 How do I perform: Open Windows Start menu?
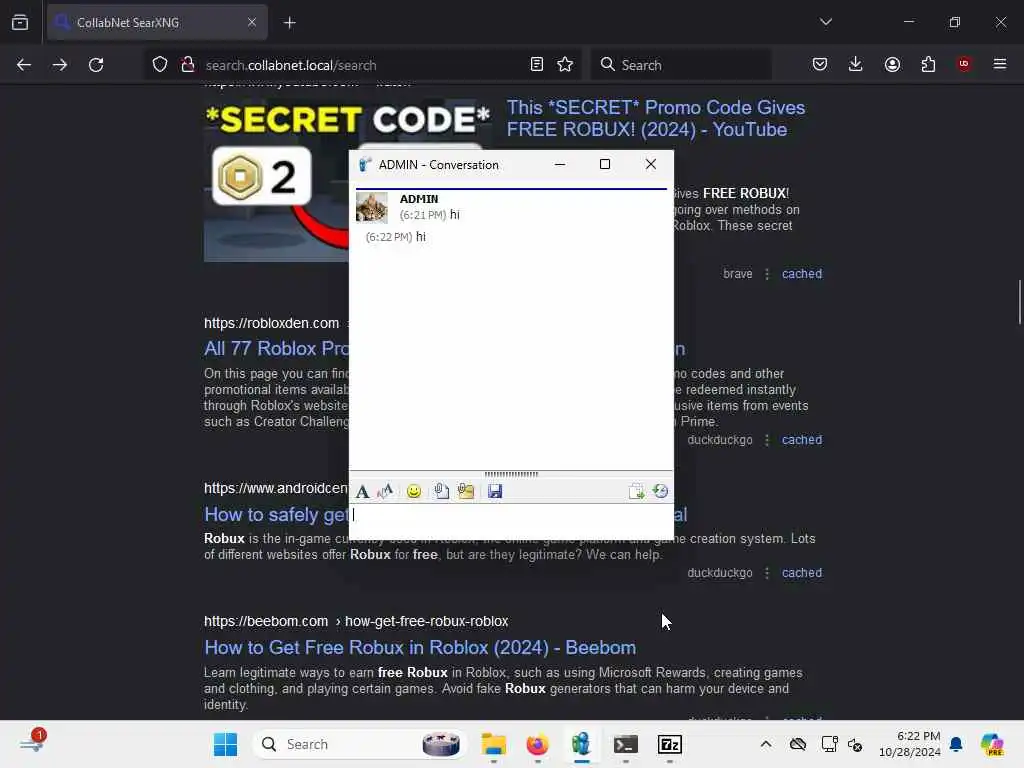click(225, 744)
